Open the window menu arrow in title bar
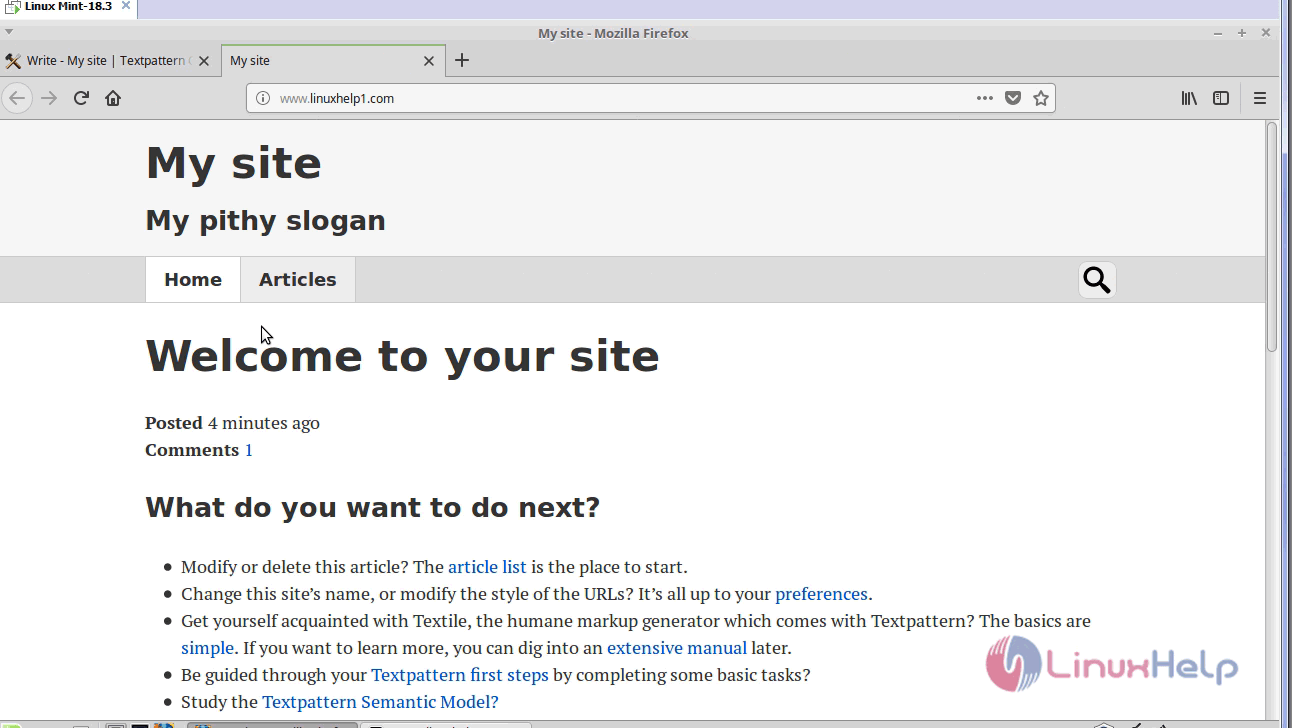 pyautogui.click(x=9, y=33)
